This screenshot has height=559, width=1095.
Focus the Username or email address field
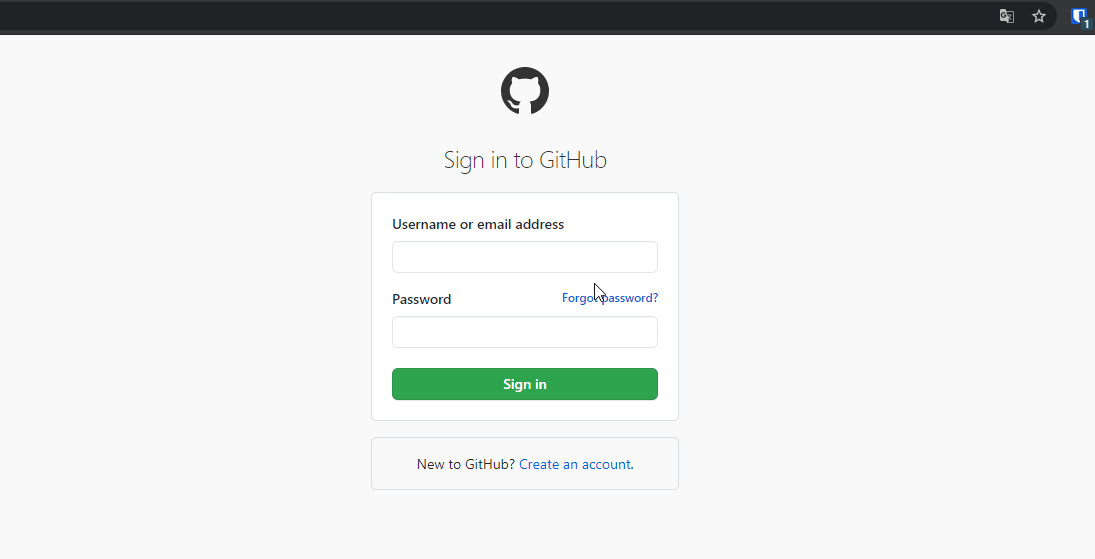coord(525,257)
